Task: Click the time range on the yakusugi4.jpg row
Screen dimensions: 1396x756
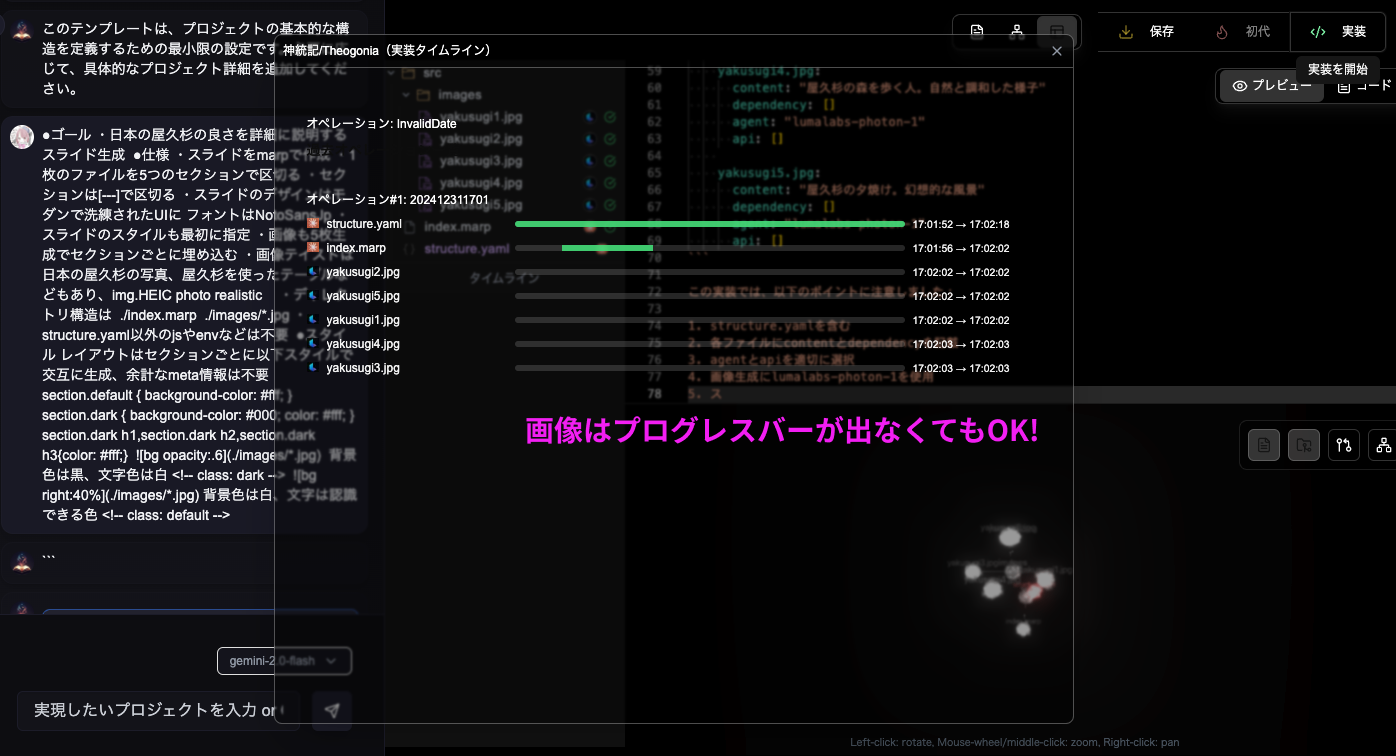Action: tap(961, 344)
